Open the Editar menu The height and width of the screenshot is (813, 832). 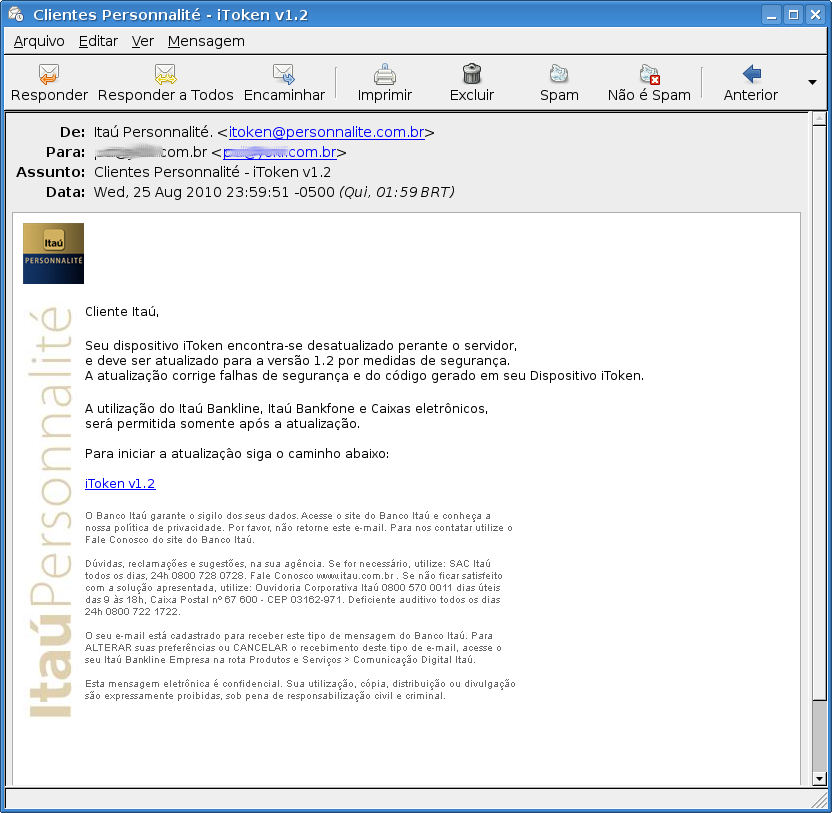pos(98,41)
